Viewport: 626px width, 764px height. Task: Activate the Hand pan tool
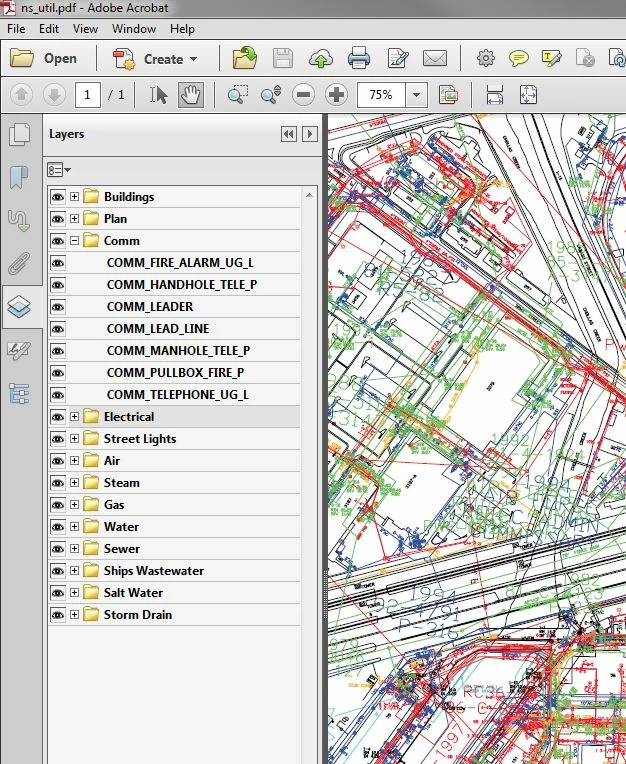point(191,95)
